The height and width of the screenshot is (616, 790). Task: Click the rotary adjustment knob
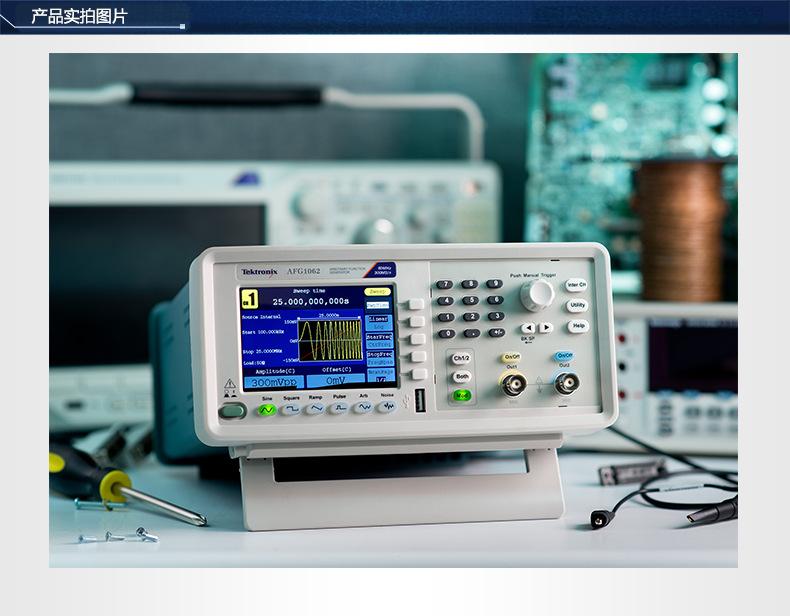tap(537, 293)
